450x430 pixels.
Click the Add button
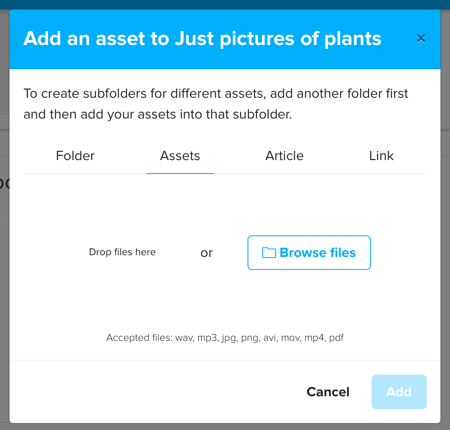(x=399, y=392)
